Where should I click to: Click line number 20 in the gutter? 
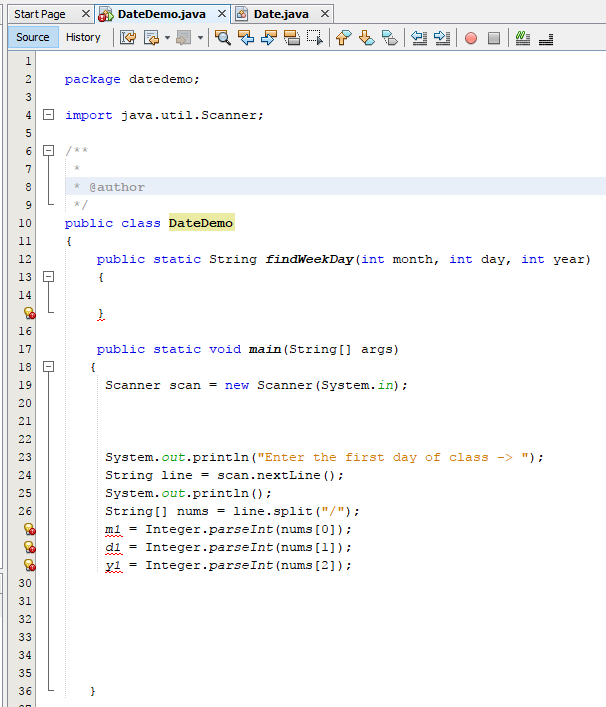[x=25, y=403]
